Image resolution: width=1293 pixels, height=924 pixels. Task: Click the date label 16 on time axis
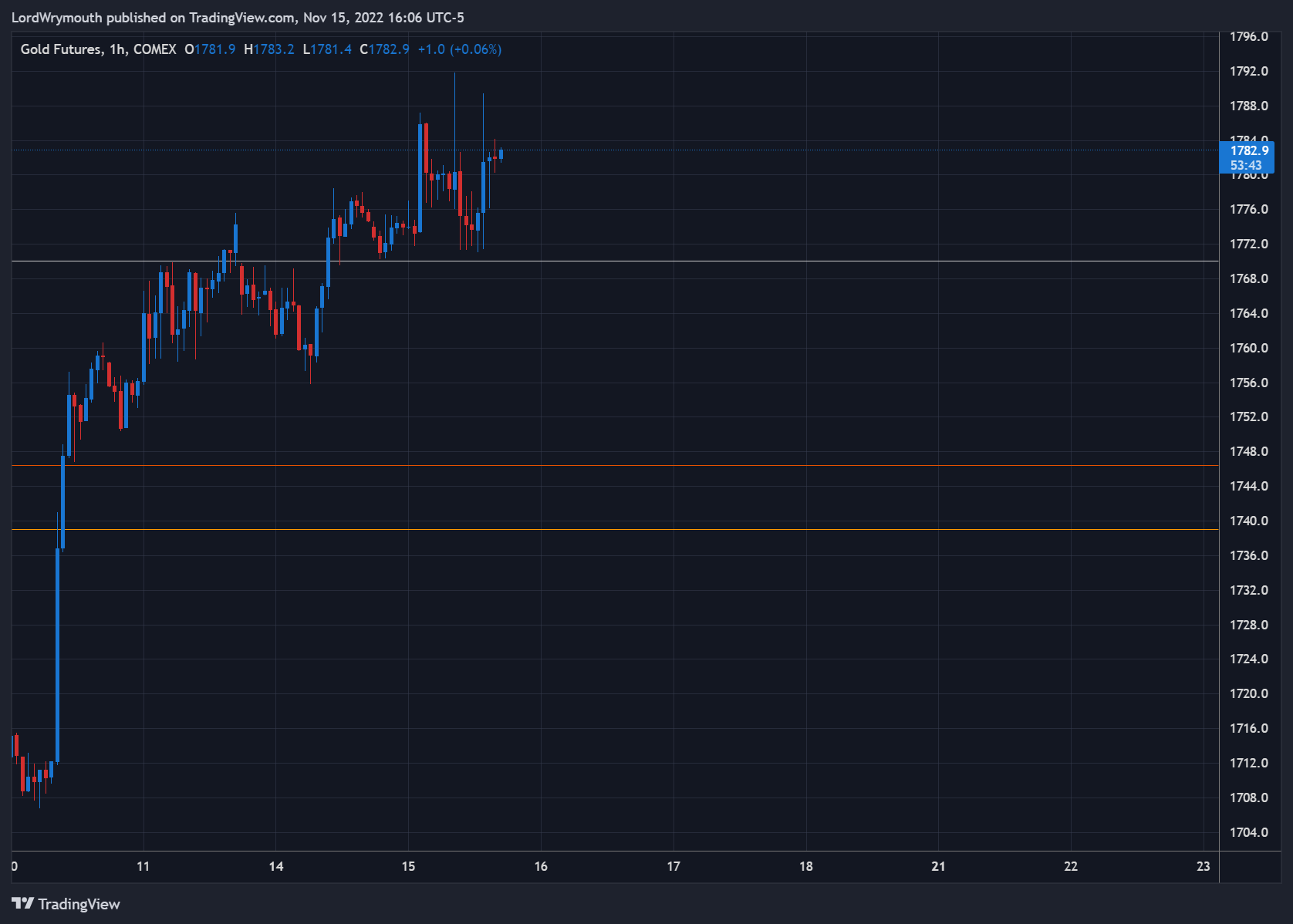pos(541,866)
